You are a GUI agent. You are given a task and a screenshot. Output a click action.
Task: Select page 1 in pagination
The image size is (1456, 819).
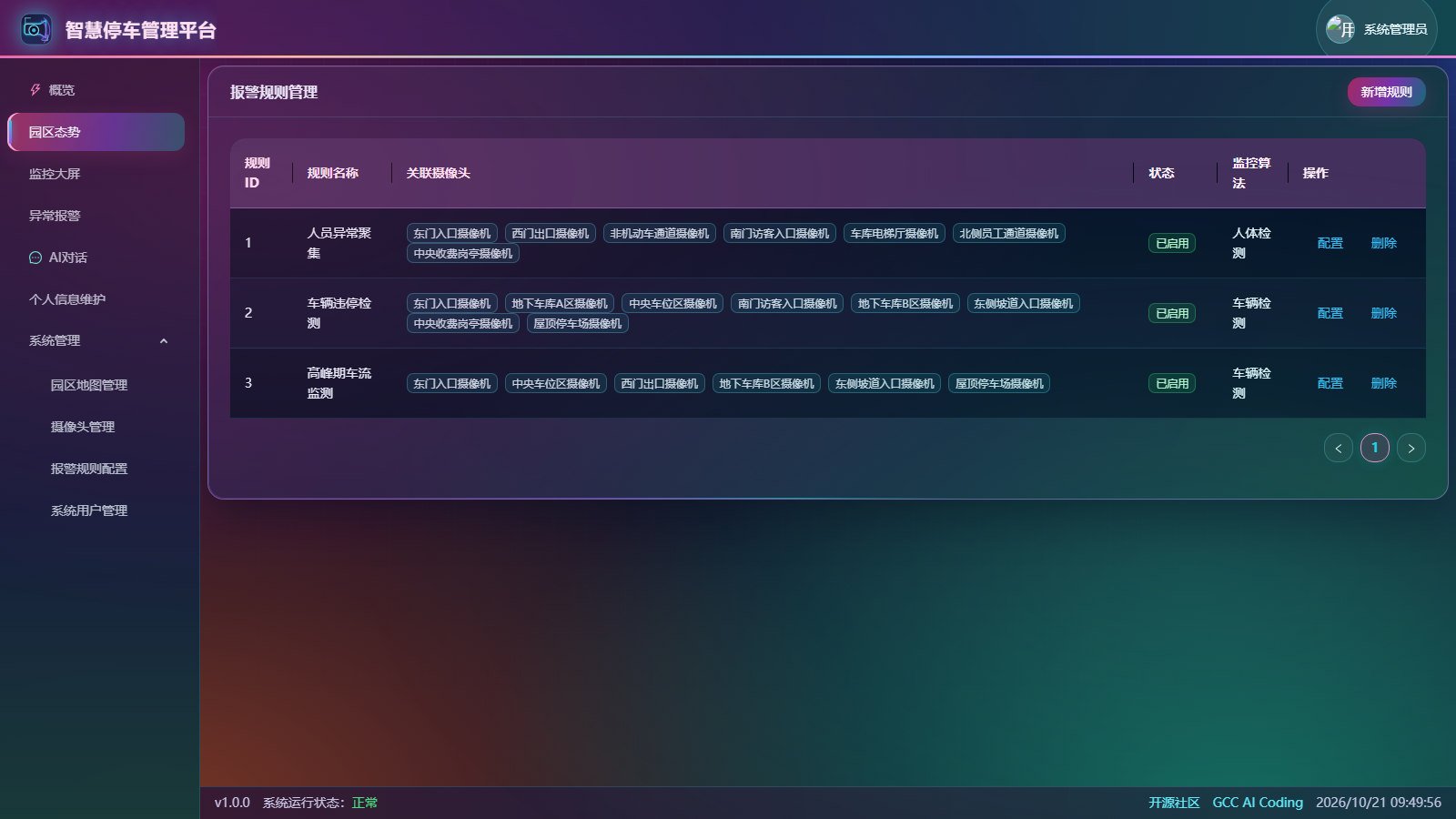pos(1375,448)
